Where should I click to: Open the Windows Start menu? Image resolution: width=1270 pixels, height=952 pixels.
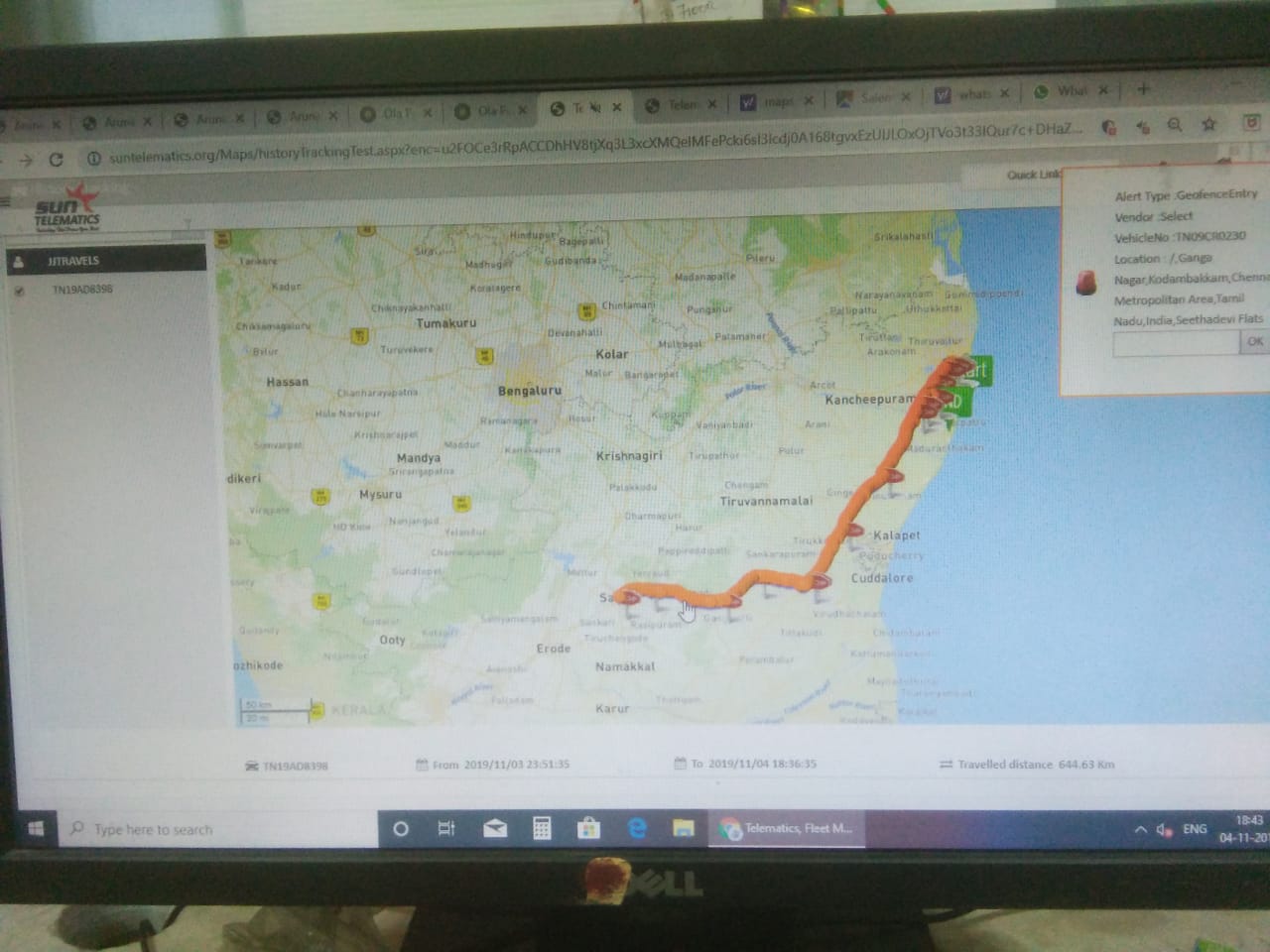pyautogui.click(x=34, y=829)
